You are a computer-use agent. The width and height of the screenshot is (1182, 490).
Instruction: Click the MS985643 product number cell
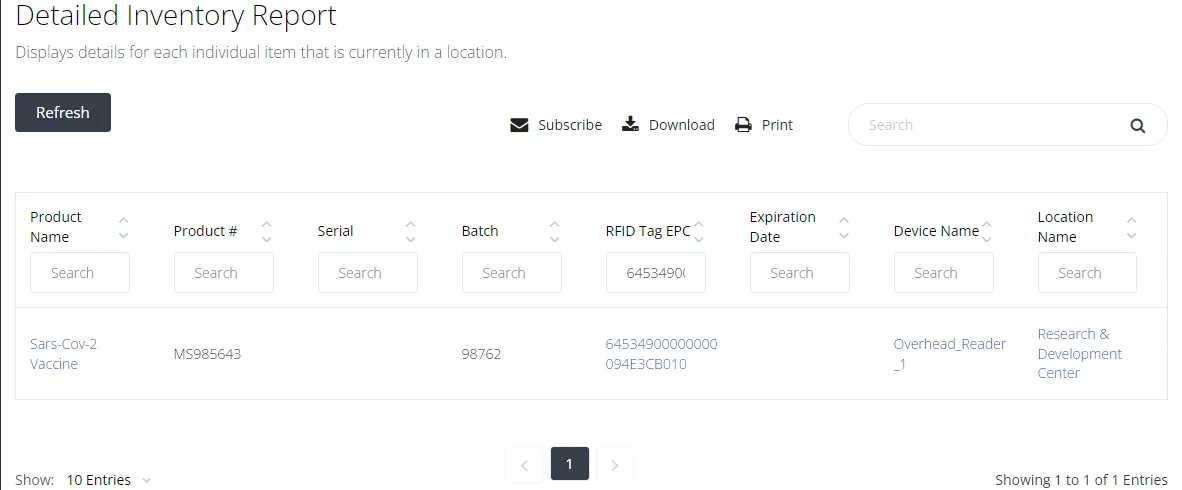point(207,354)
